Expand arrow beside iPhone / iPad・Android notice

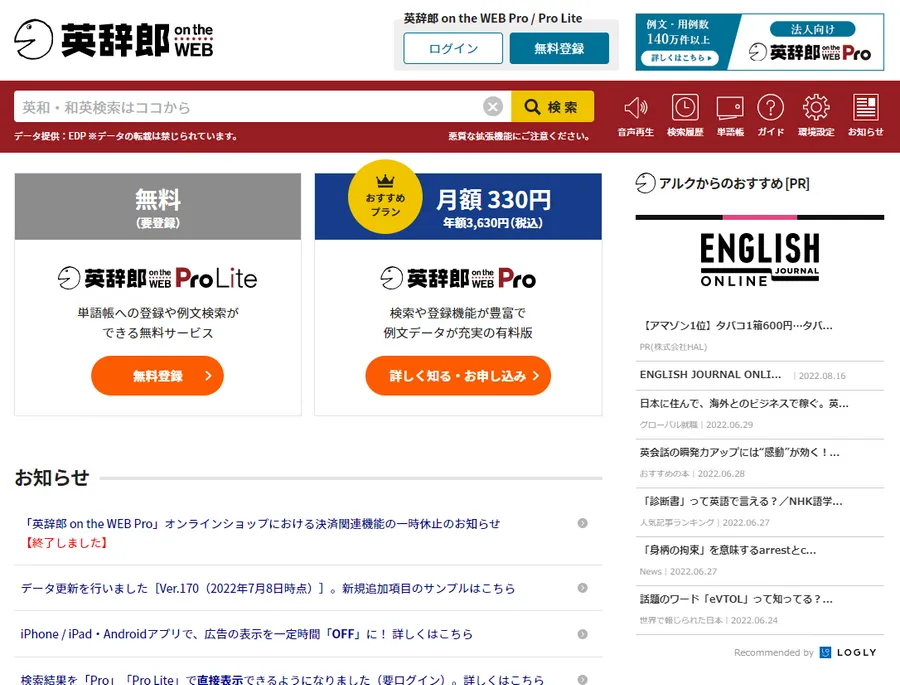tap(582, 634)
